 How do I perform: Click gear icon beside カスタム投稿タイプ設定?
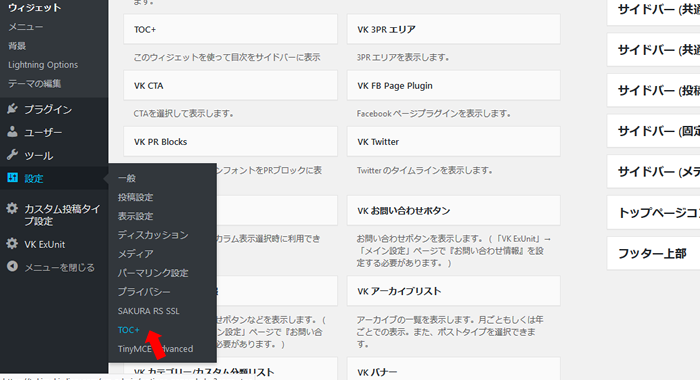12,209
